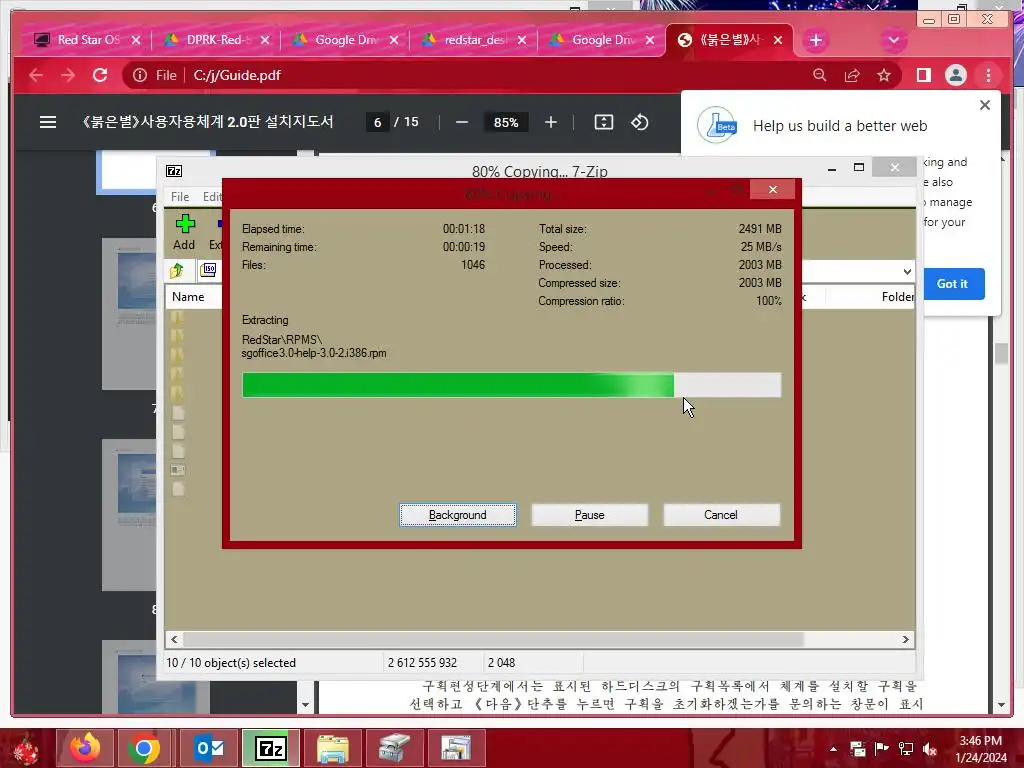Click the thumbnail sidebar scroll down arrow
The image size is (1024, 768).
[x=305, y=705]
